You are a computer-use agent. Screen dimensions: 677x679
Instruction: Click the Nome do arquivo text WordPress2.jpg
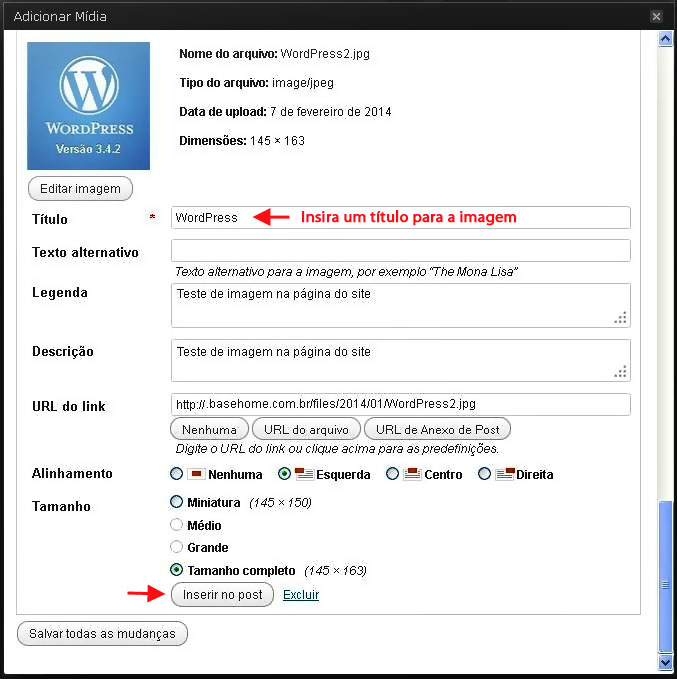[325, 54]
